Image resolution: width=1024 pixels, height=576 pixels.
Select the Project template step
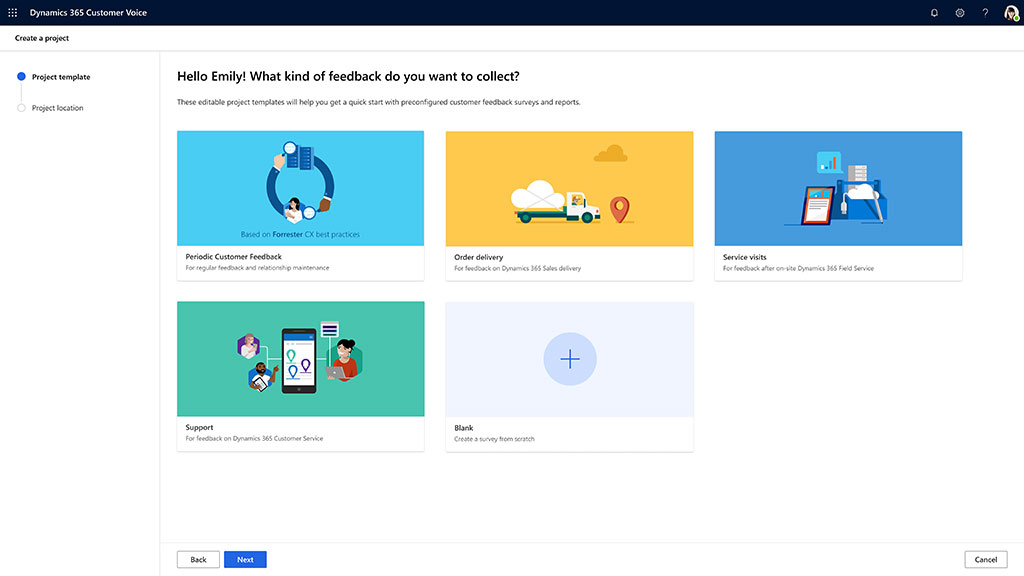pyautogui.click(x=61, y=76)
